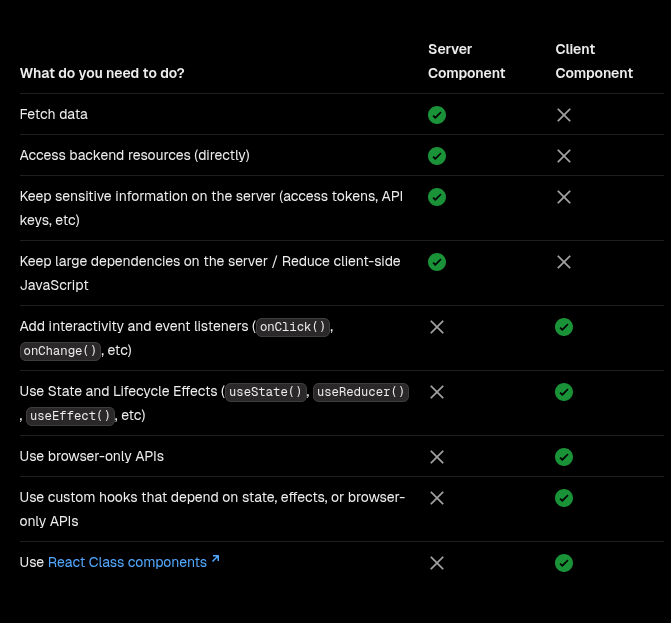Click external arrow icon beside React Class components

pos(216,559)
